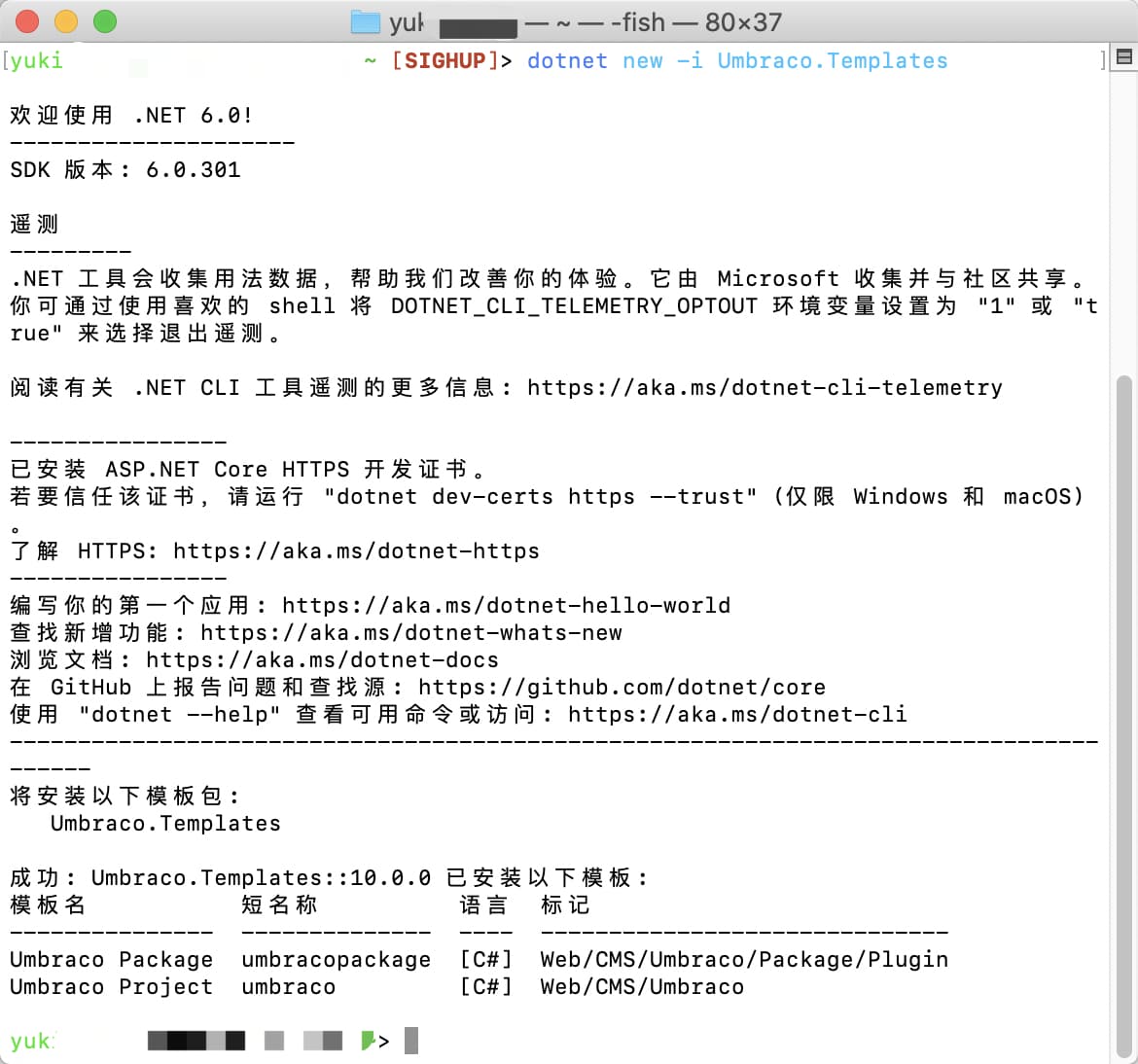Click the 'dotnet' word in command line
The height and width of the screenshot is (1064, 1138).
point(568,61)
